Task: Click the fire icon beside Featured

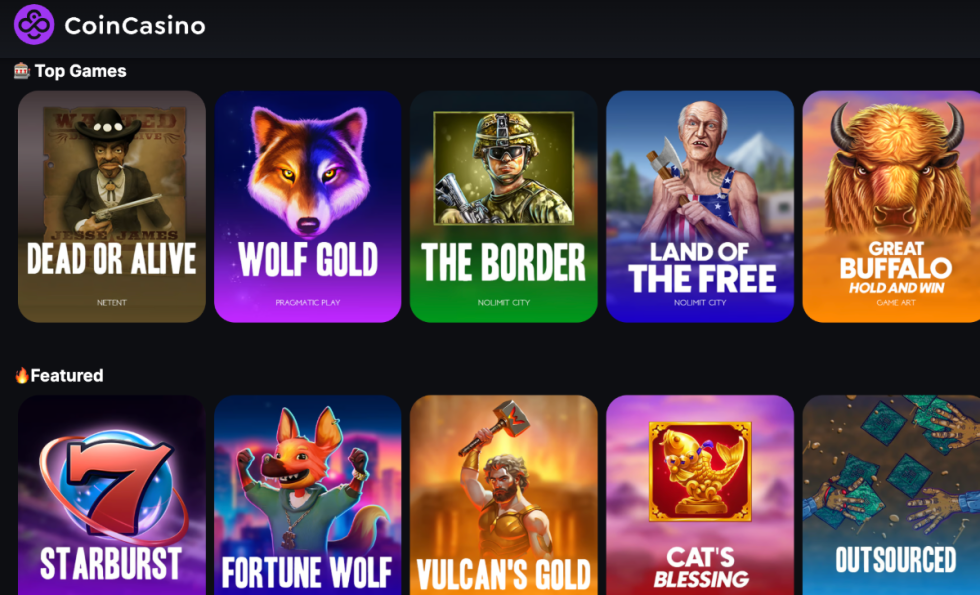Action: click(22, 375)
